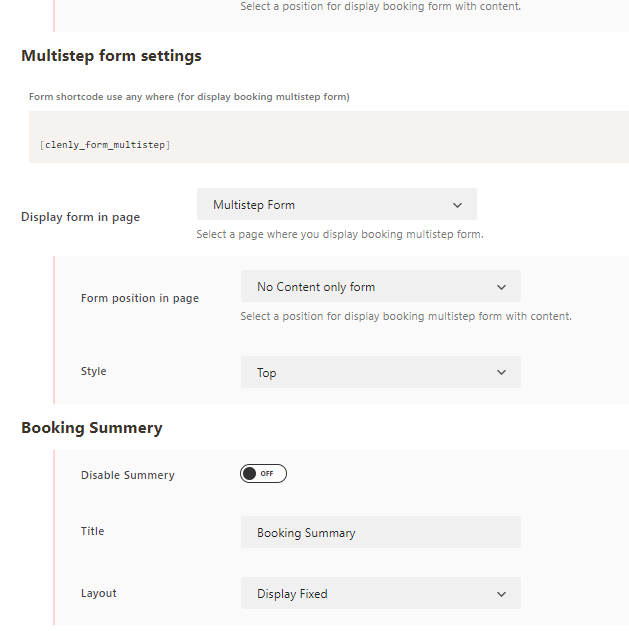Click the clenly_form_multistep shortcode text
This screenshot has height=631, width=629.
[x=105, y=145]
